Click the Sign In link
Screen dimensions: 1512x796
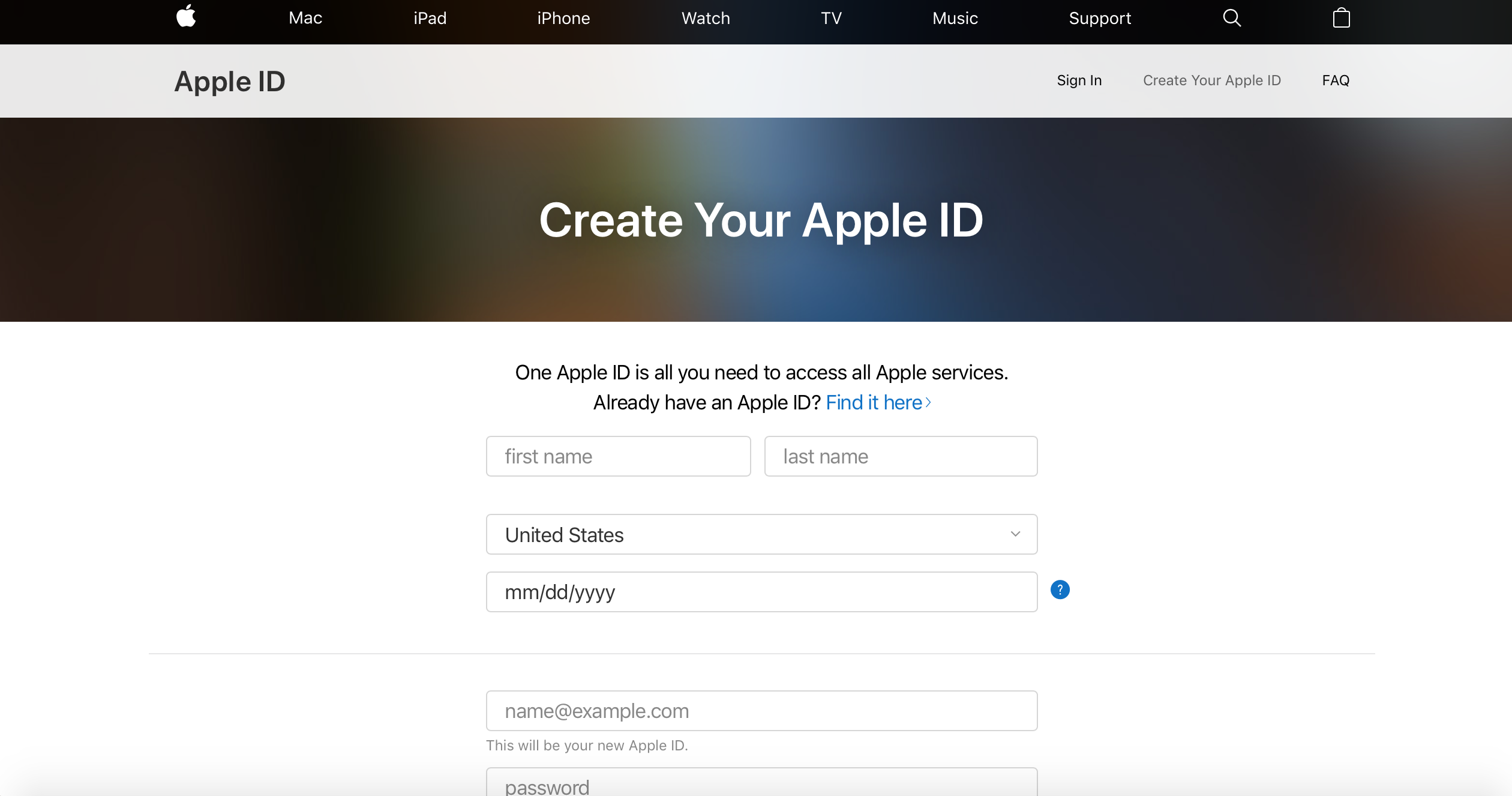tap(1079, 80)
